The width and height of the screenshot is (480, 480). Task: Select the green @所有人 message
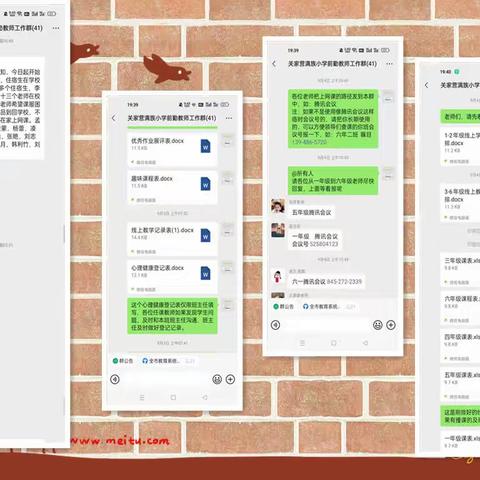tap(333, 181)
